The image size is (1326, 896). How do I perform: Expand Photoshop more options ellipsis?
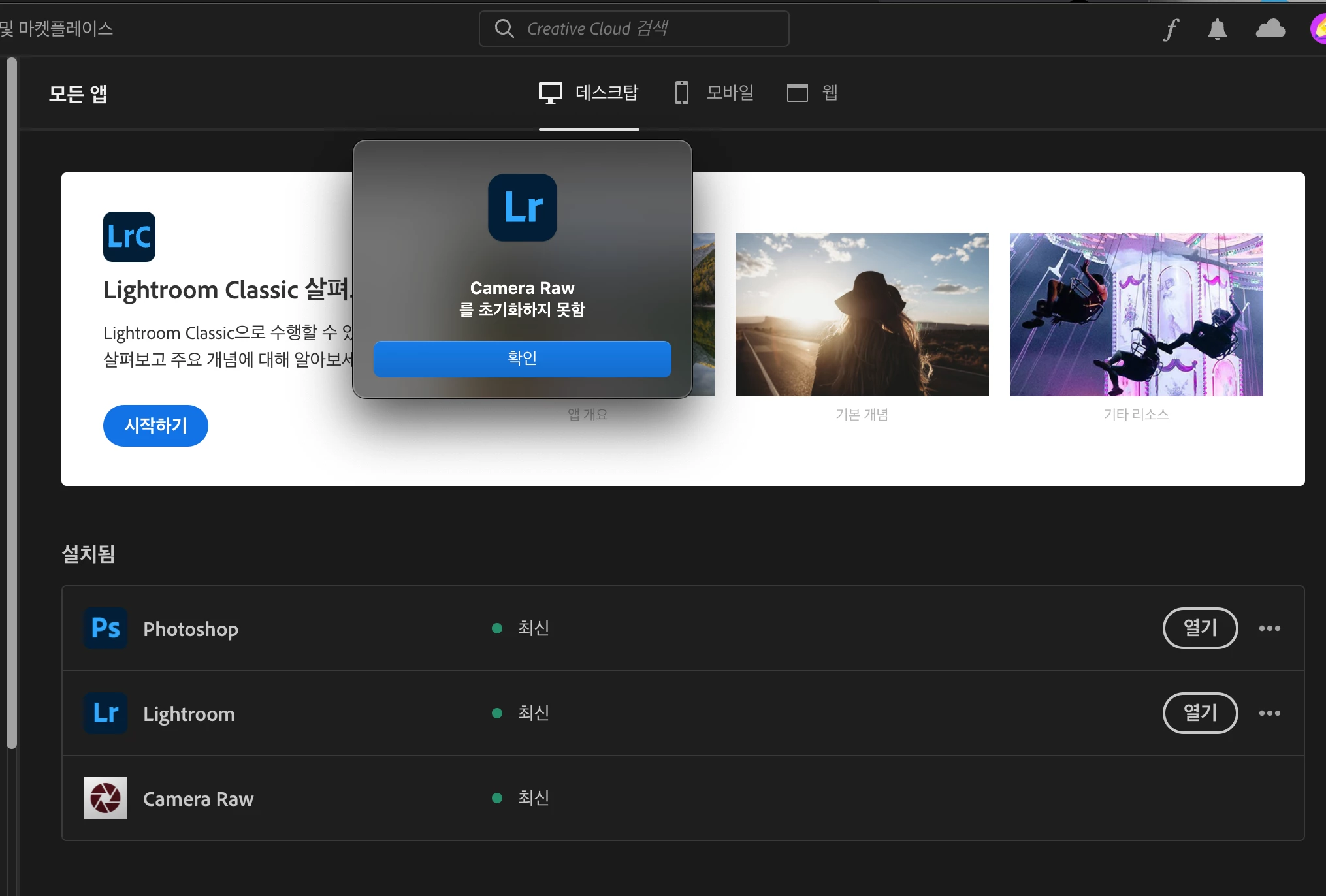[x=1269, y=628]
